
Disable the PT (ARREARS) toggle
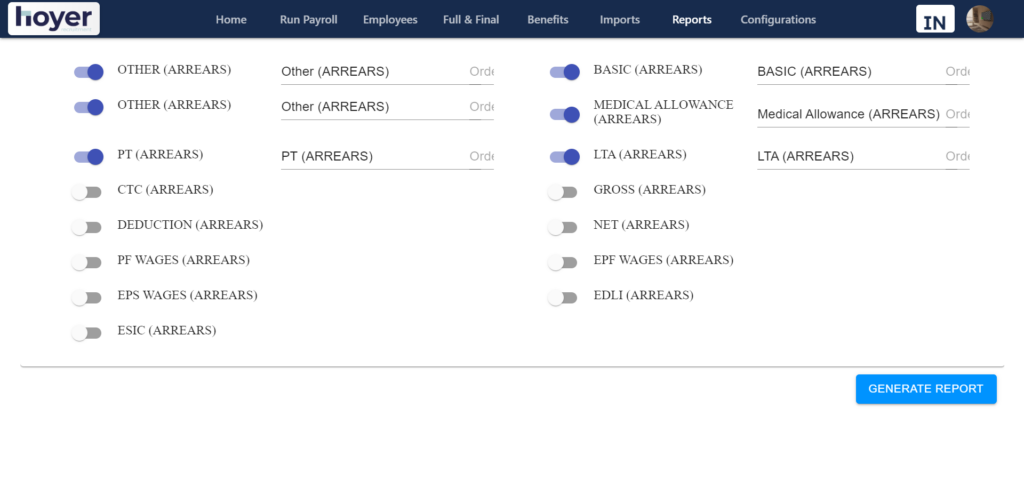point(88,157)
